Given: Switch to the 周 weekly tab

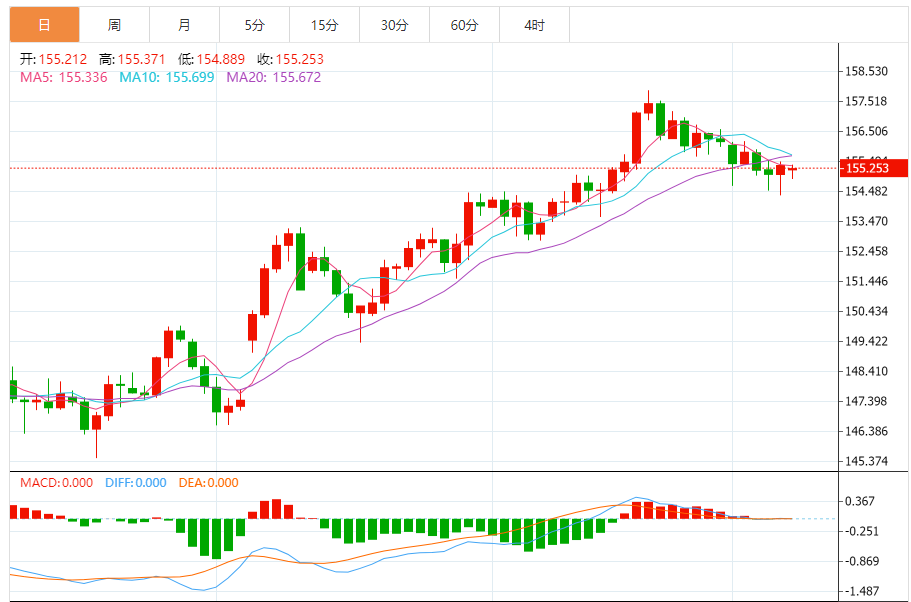Looking at the screenshot, I should point(114,25).
